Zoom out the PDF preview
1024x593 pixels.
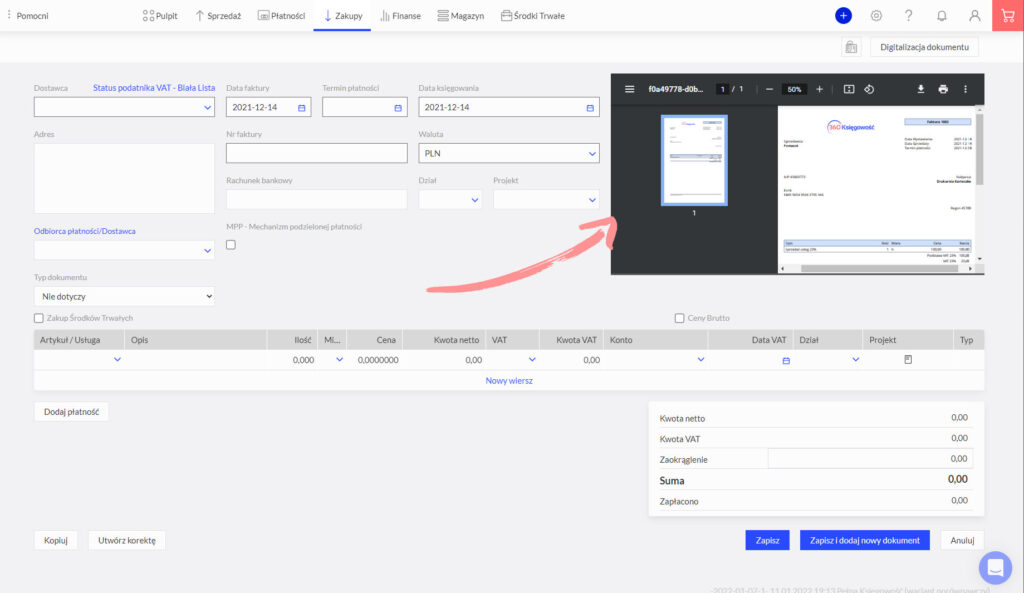[769, 89]
